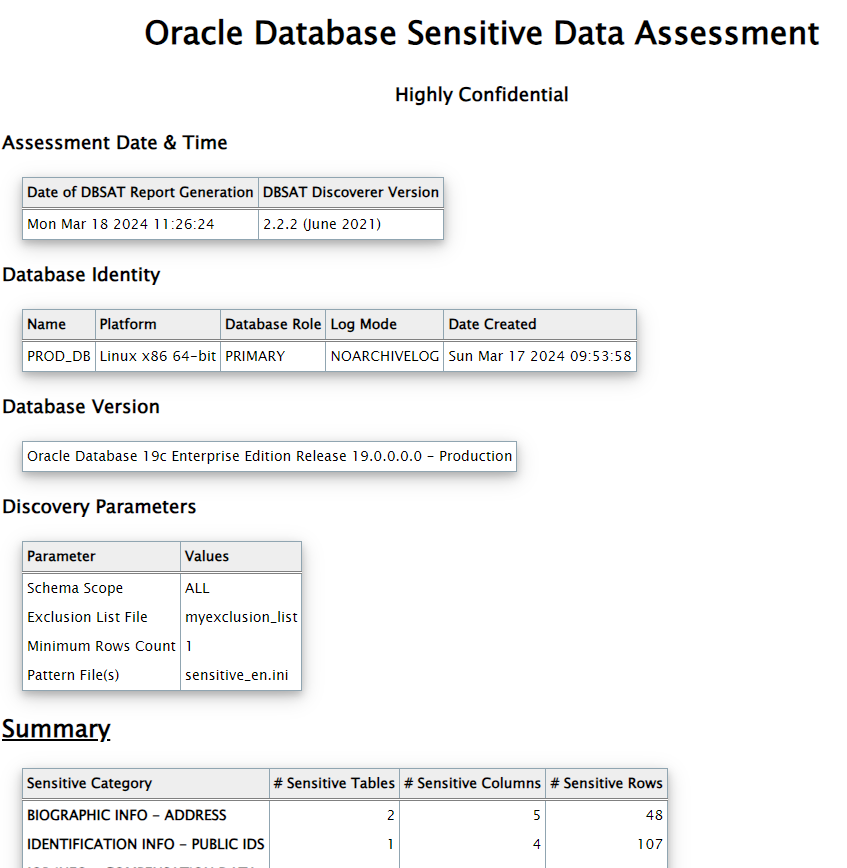Select the Oracle Database 19c Enterprise Edition text
Image resolution: width=847 pixels, height=868 pixels.
click(x=268, y=456)
